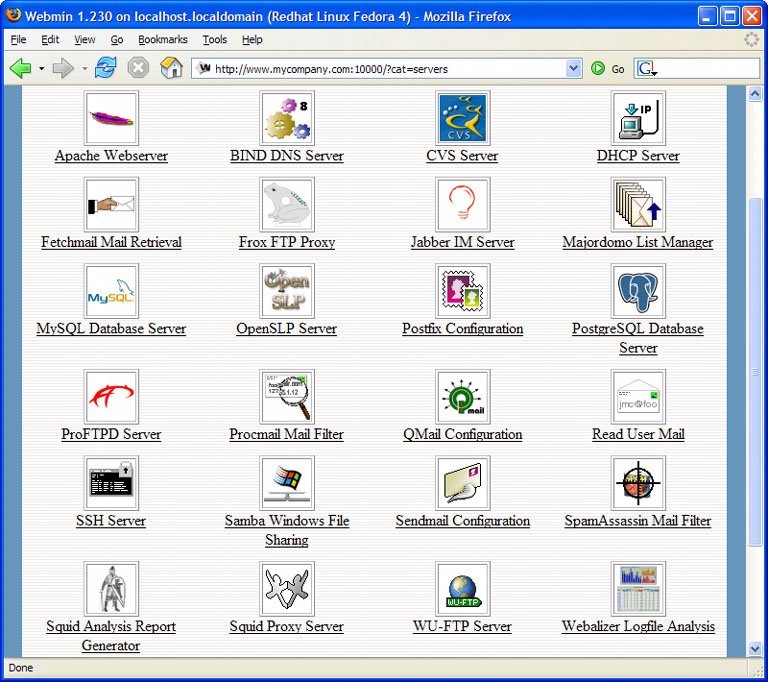
Task: Open the Webalizer Logfile Analysis link
Action: pyautogui.click(x=638, y=627)
